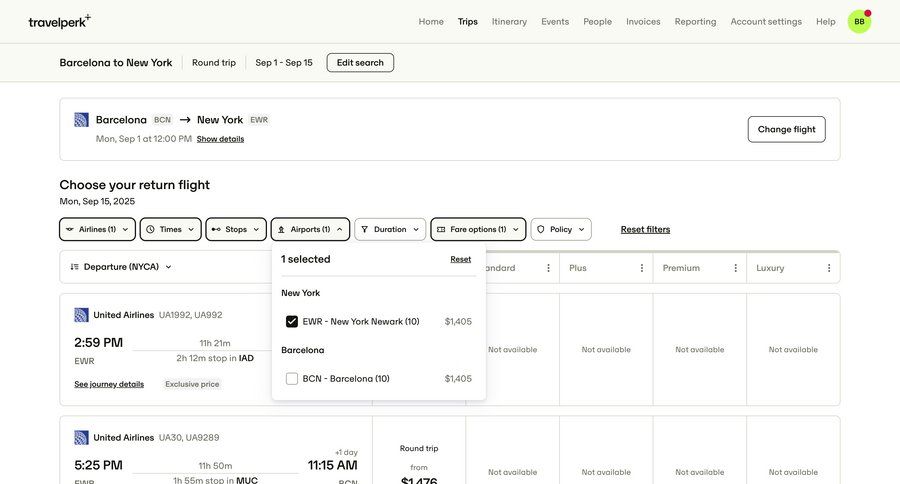Click the travelperk logo
900x484 pixels.
59,21
